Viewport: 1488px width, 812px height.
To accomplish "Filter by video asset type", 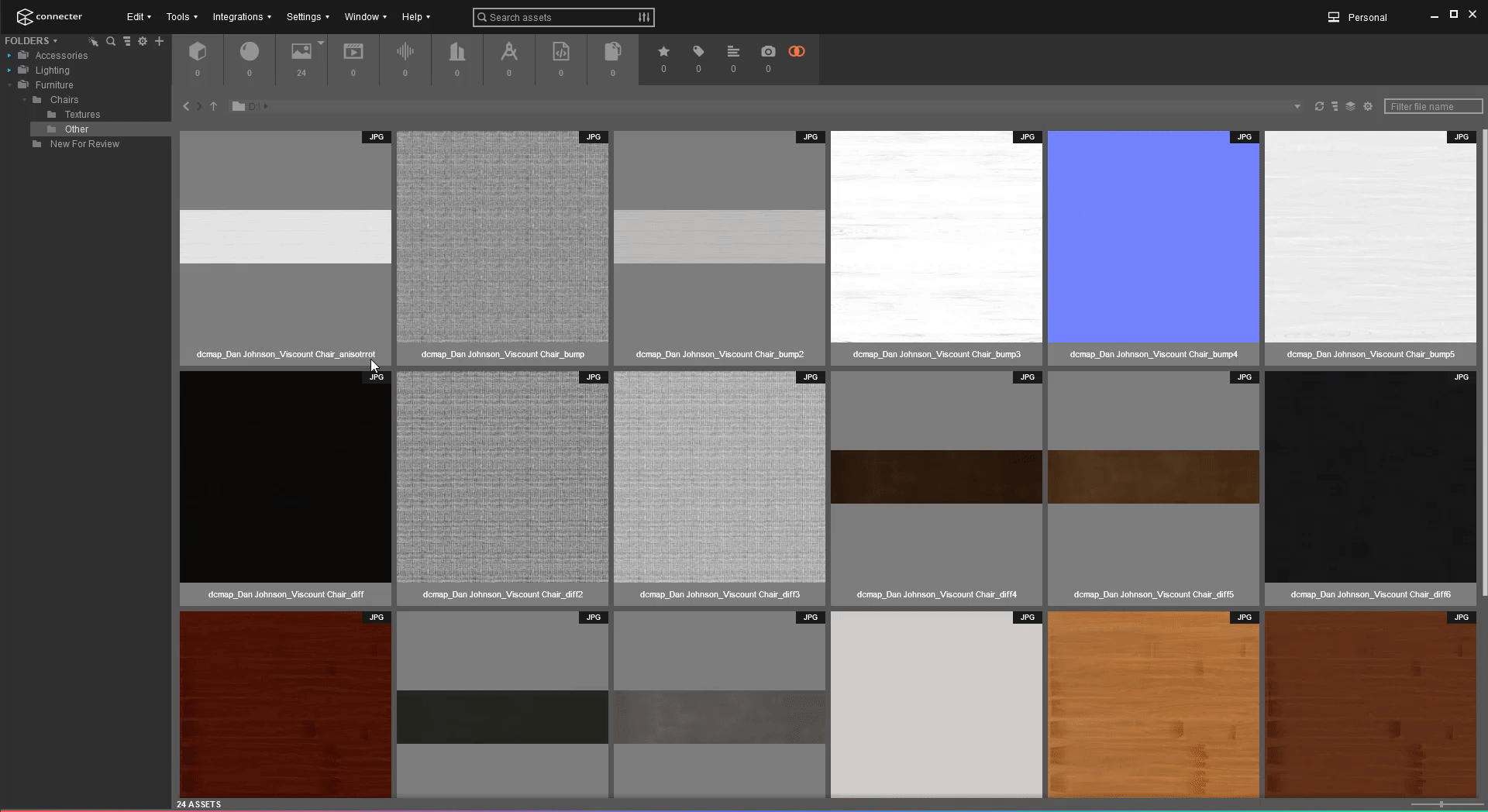I will pos(353,53).
